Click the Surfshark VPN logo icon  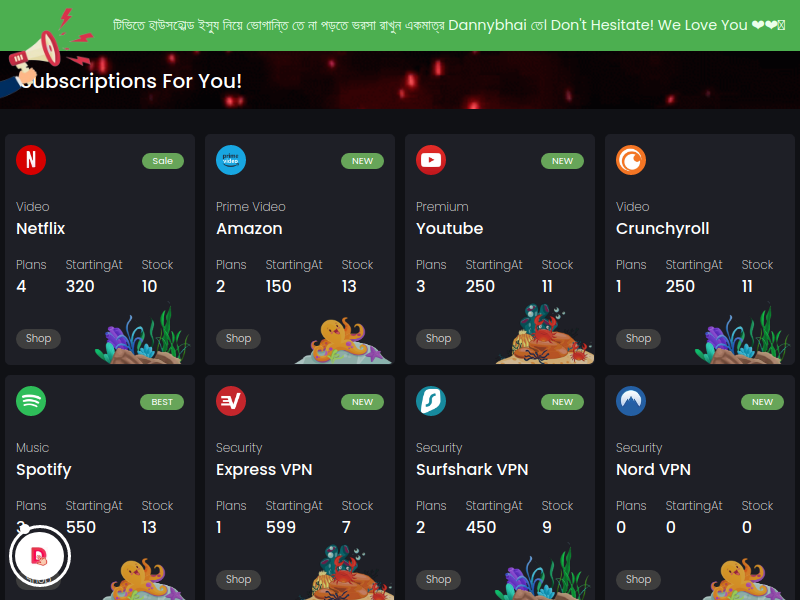(431, 402)
